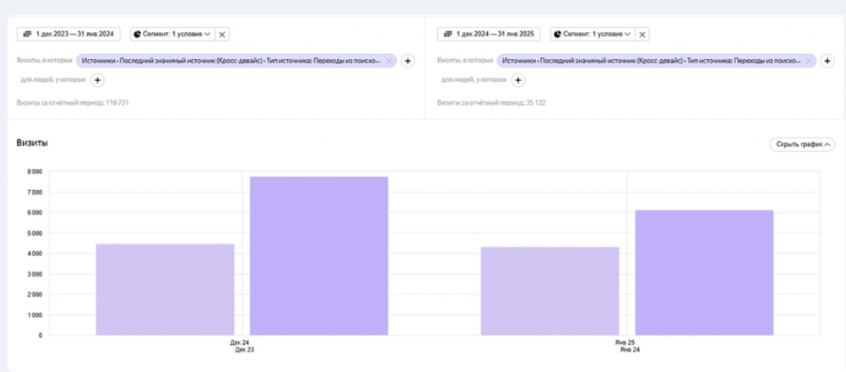Collapse chart with Скрыть график button

(x=802, y=144)
